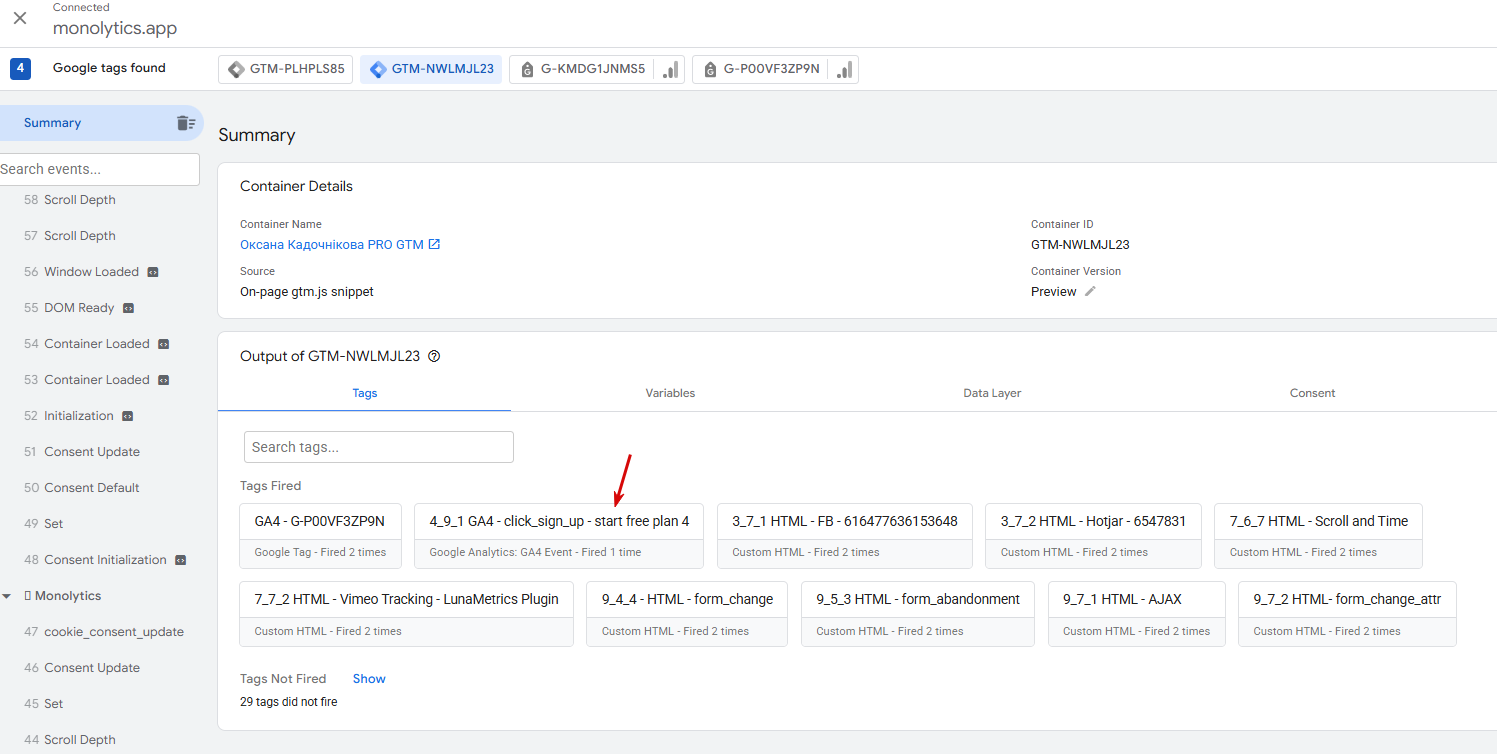Click the Search events field
The height and width of the screenshot is (754, 1497).
point(99,169)
